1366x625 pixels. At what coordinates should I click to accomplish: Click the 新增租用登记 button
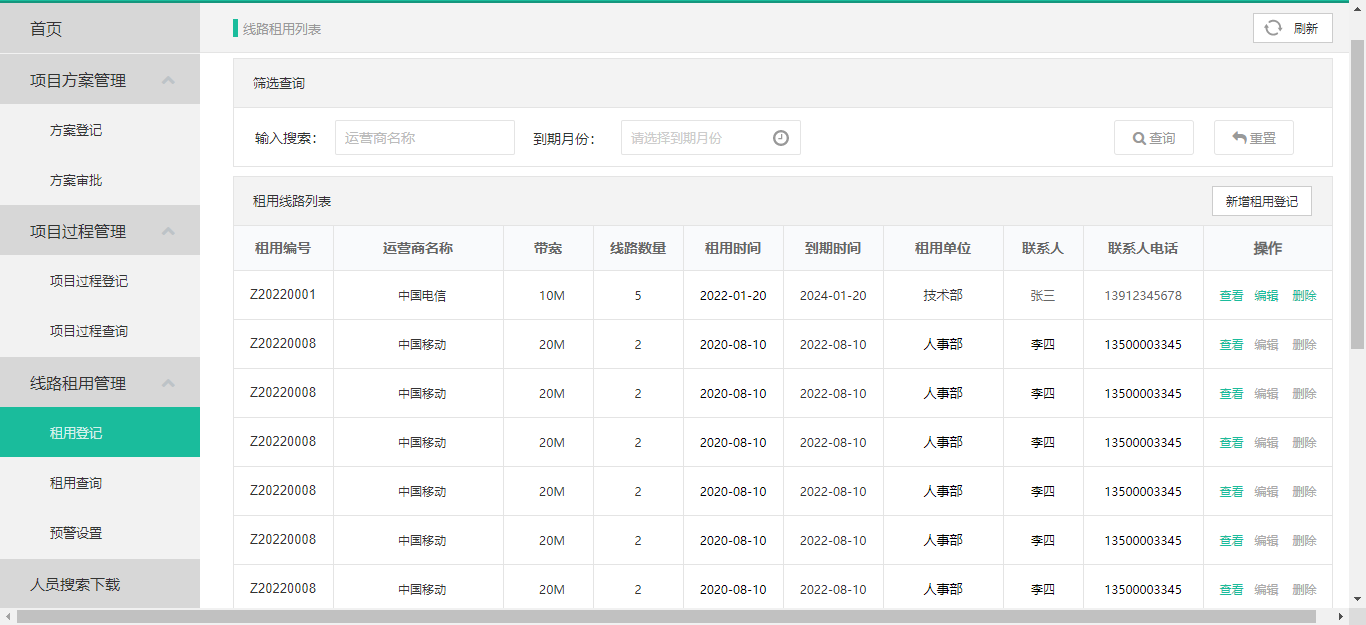pyautogui.click(x=1261, y=201)
